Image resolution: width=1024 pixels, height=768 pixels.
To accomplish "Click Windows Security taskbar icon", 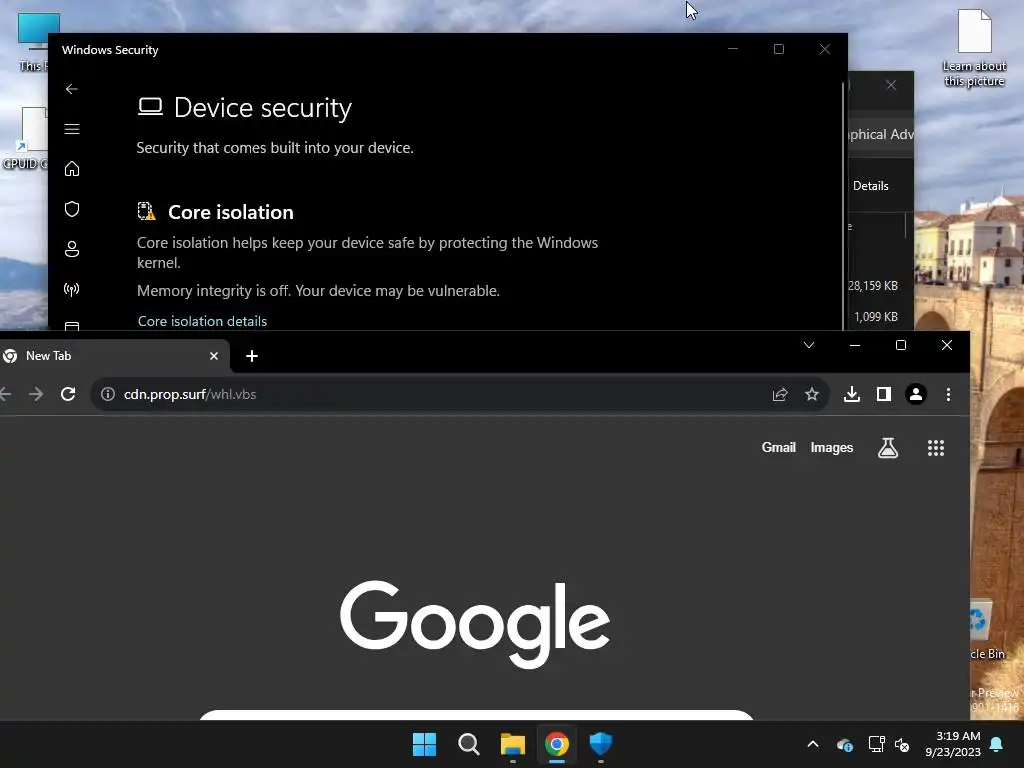I will (x=601, y=744).
